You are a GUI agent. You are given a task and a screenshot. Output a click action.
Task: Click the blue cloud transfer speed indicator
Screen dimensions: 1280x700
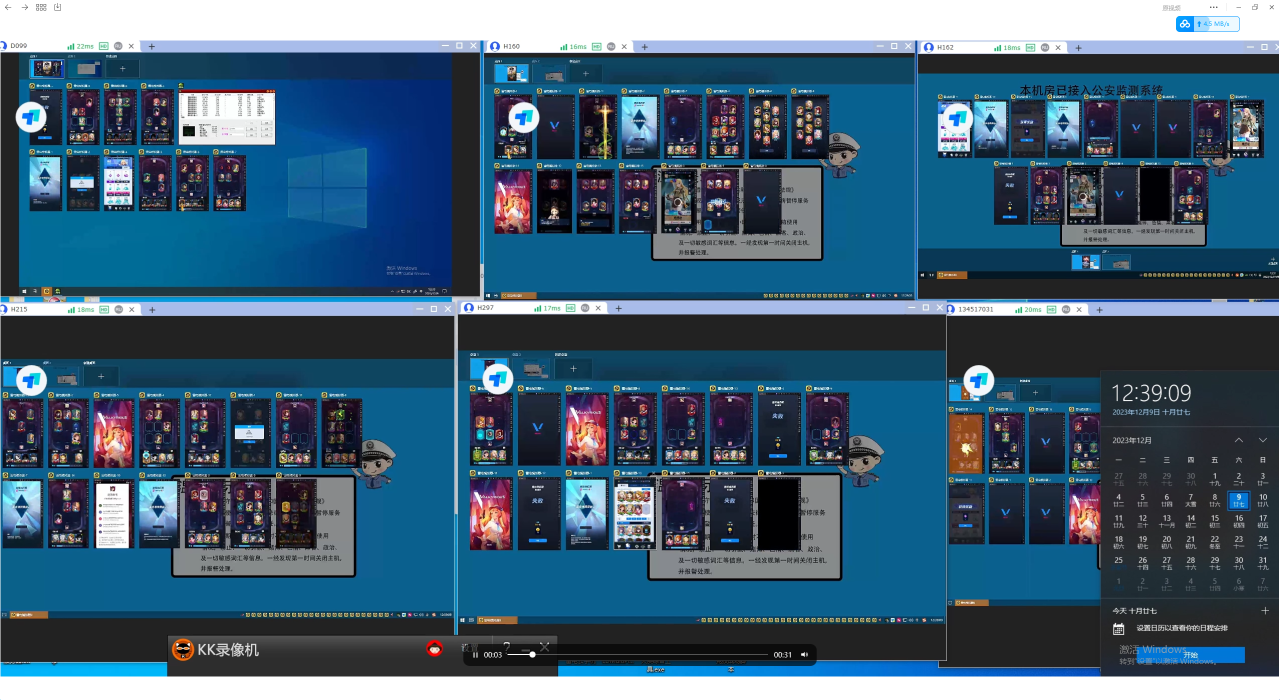1207,24
